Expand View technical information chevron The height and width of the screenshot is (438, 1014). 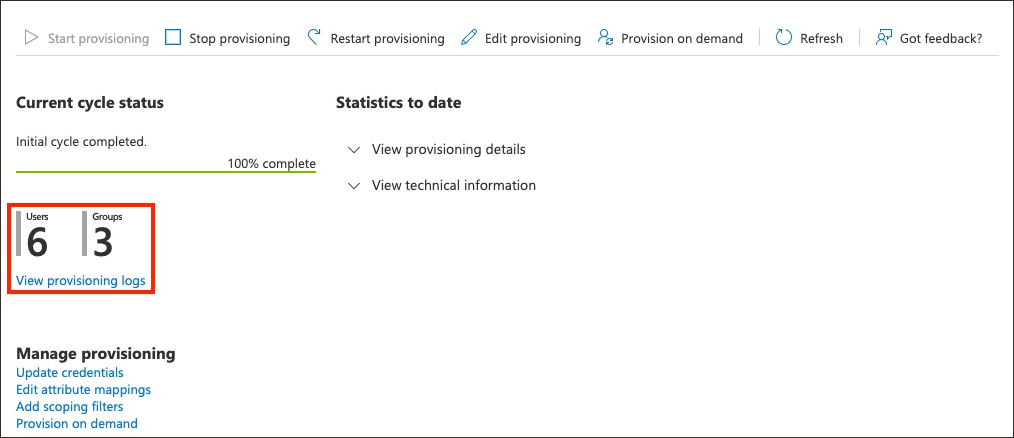coord(353,186)
